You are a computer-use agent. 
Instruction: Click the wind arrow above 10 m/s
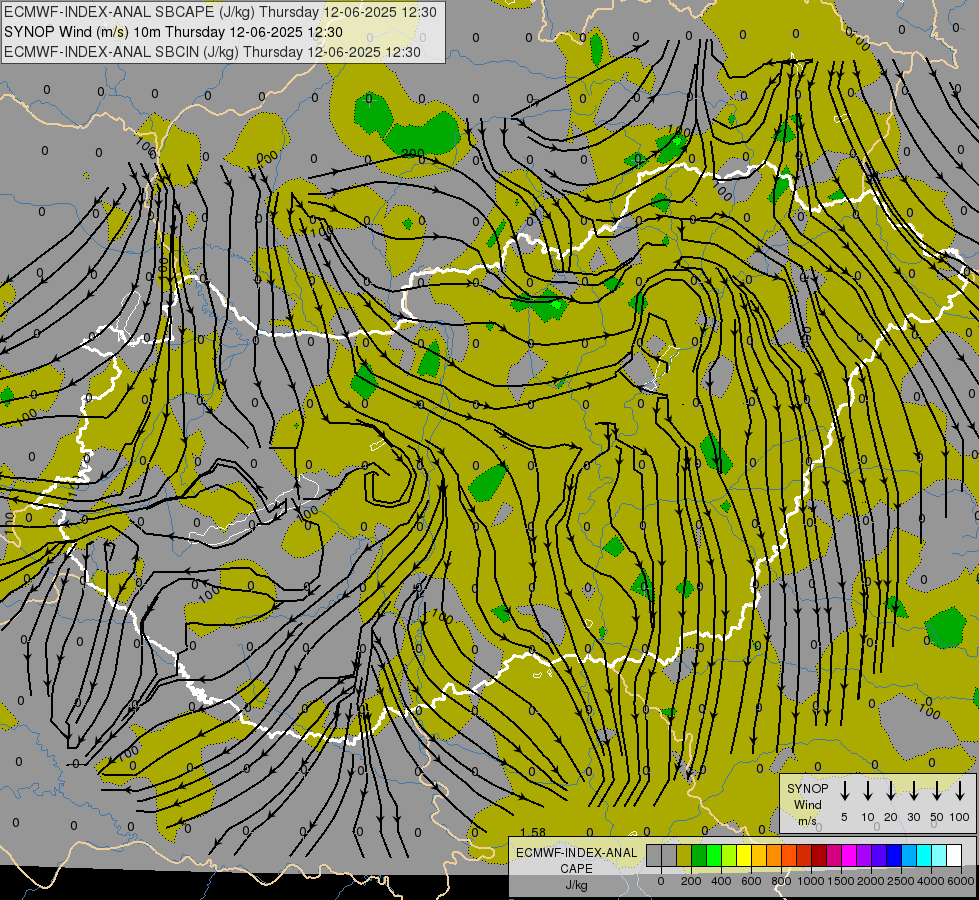coord(868,791)
